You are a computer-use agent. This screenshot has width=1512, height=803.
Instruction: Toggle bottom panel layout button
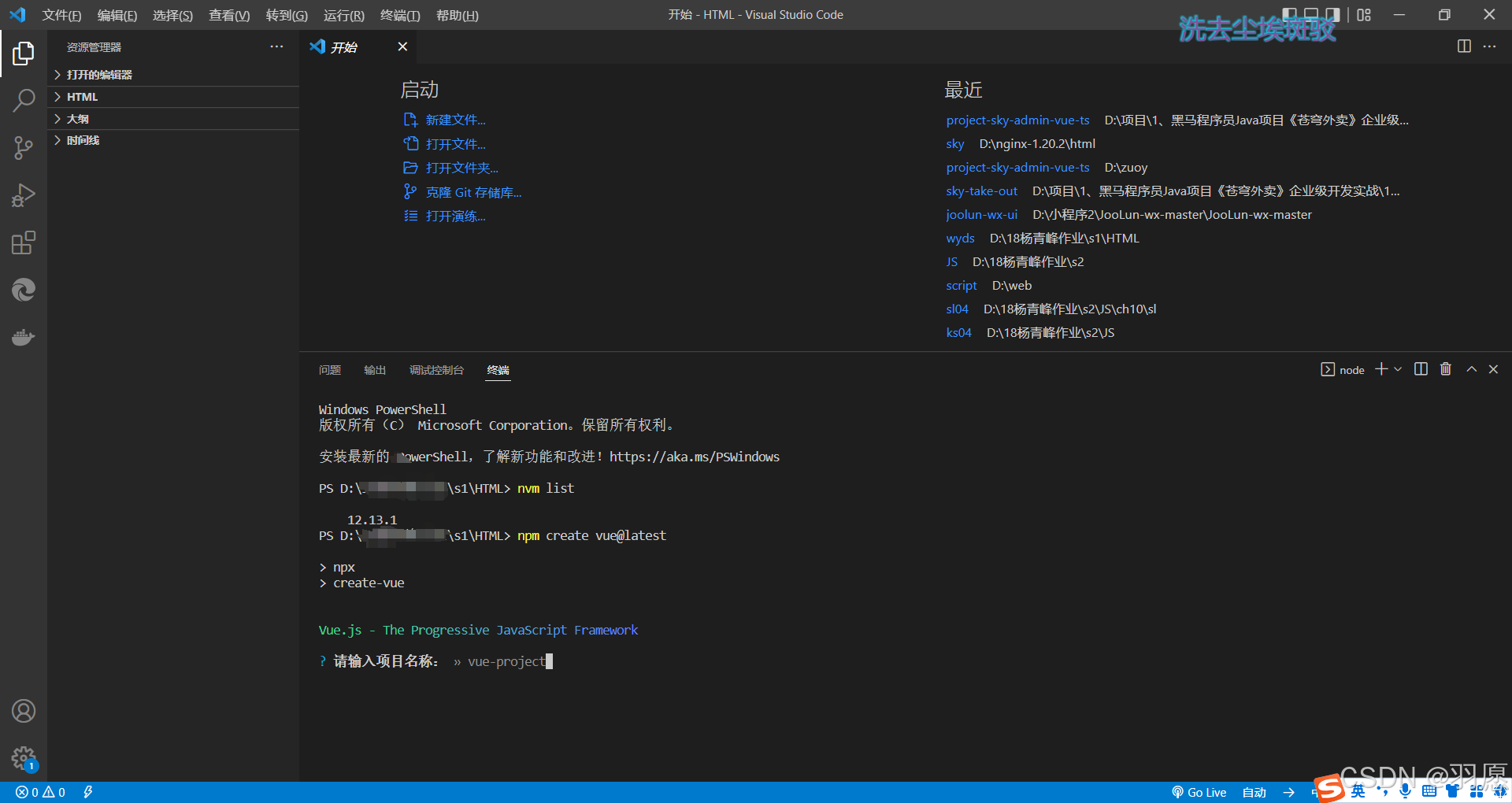click(1311, 14)
